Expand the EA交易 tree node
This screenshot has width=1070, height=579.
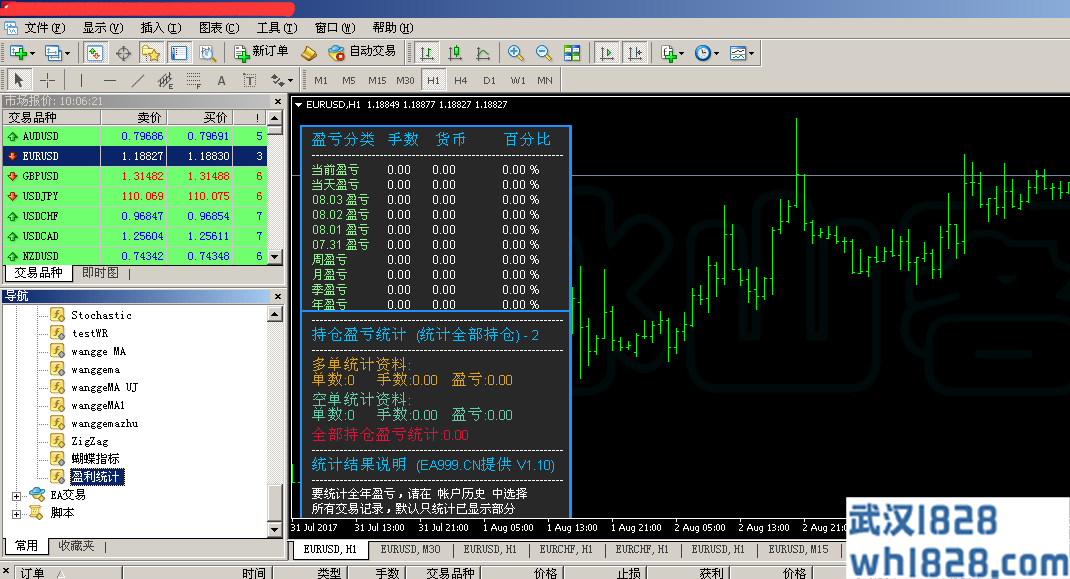click(16, 495)
